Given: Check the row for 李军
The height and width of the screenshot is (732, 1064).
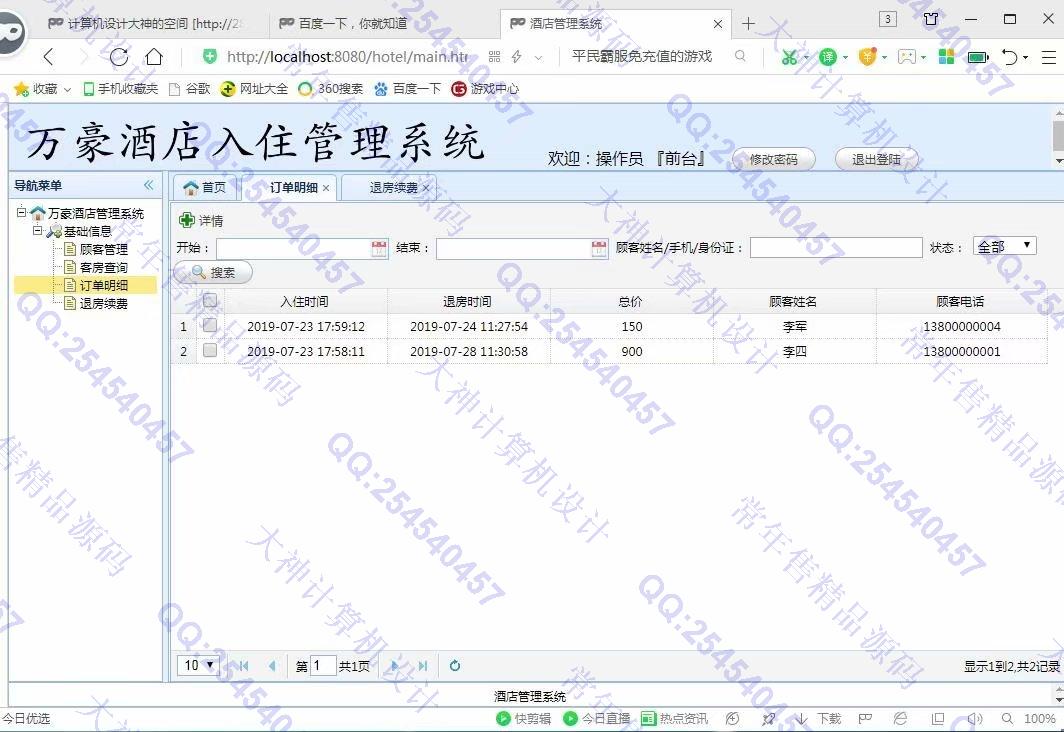Looking at the screenshot, I should [x=210, y=326].
